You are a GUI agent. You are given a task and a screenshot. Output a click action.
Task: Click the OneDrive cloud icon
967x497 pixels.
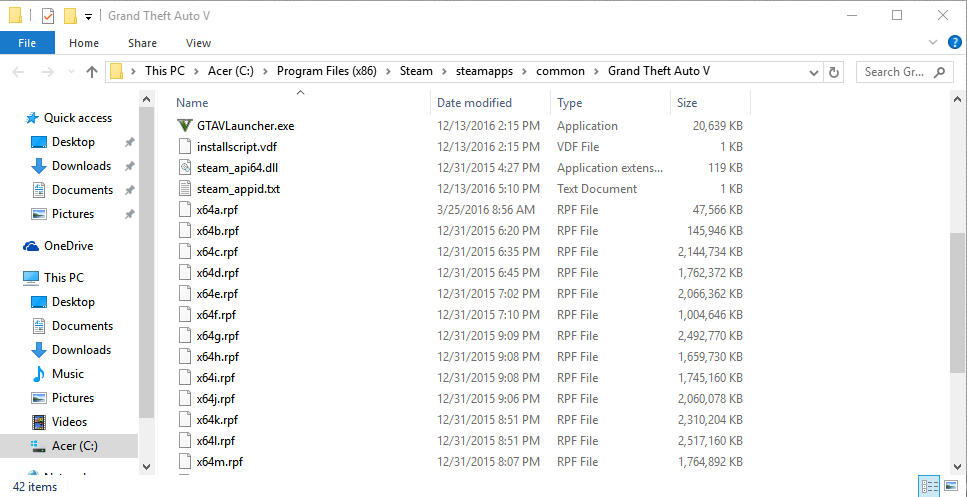(x=31, y=246)
